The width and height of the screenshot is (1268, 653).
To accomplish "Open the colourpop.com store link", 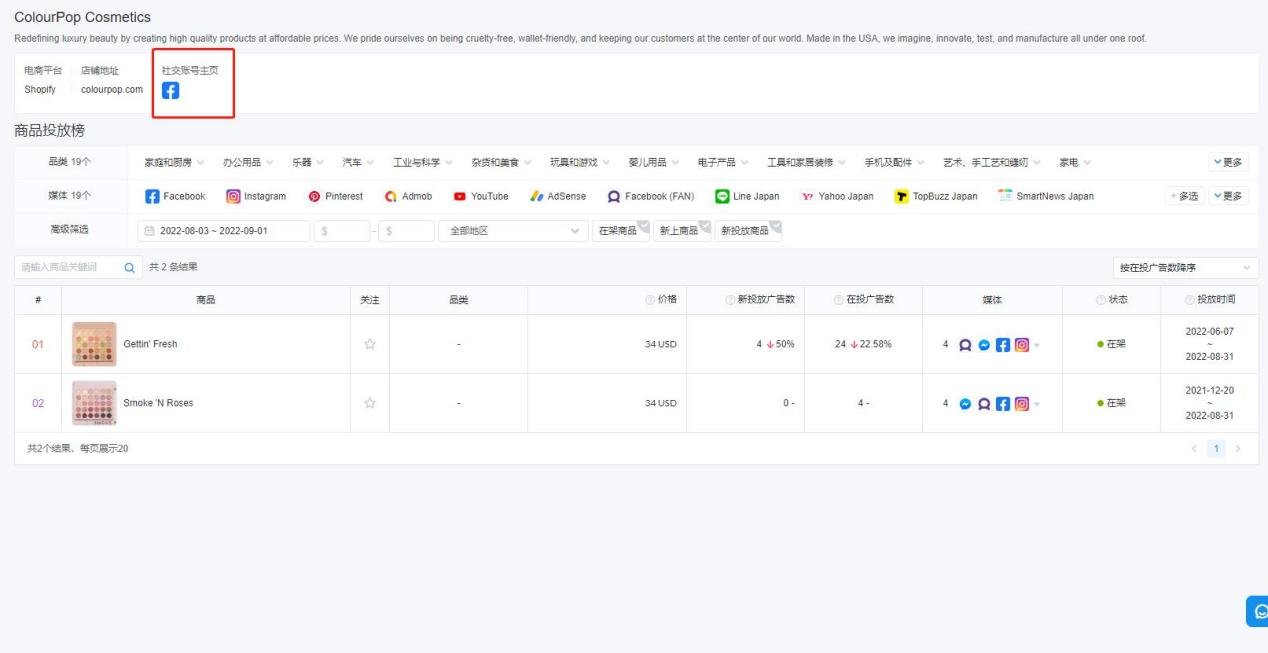I will tap(112, 90).
